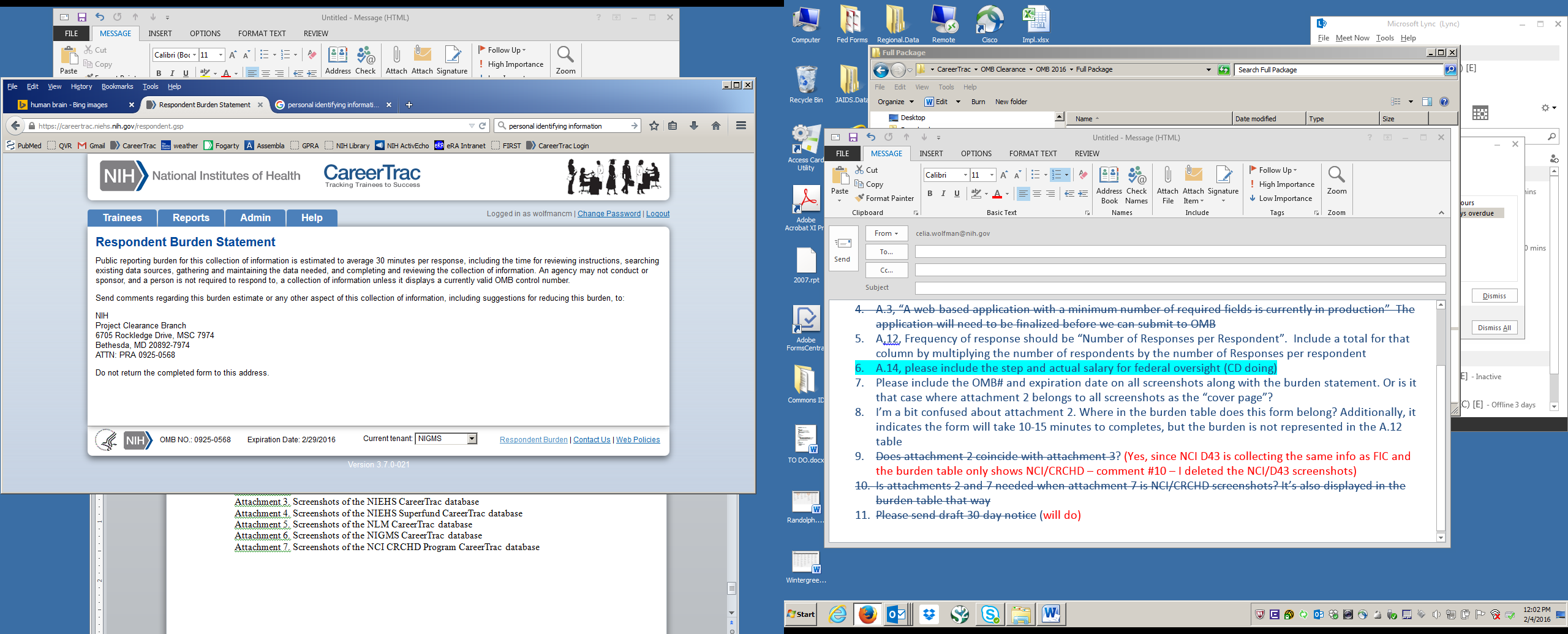Open the Firefox History menu
The image size is (1568, 634).
[81, 86]
